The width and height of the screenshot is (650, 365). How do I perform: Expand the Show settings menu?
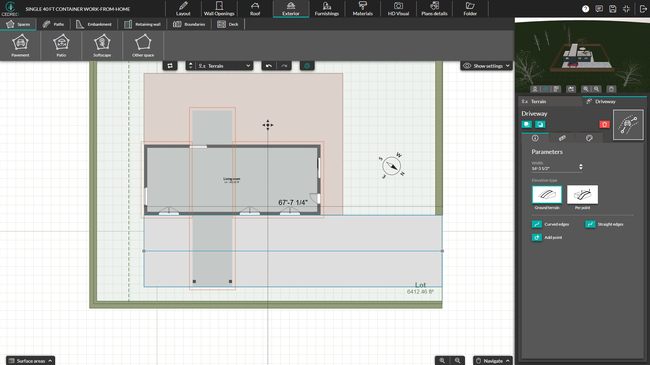pyautogui.click(x=486, y=66)
